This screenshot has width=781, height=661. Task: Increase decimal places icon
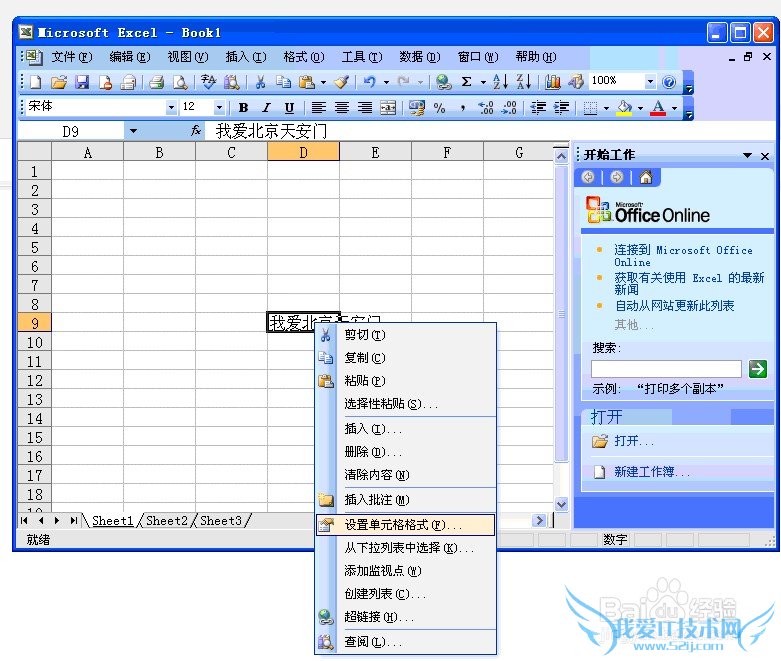pyautogui.click(x=486, y=108)
